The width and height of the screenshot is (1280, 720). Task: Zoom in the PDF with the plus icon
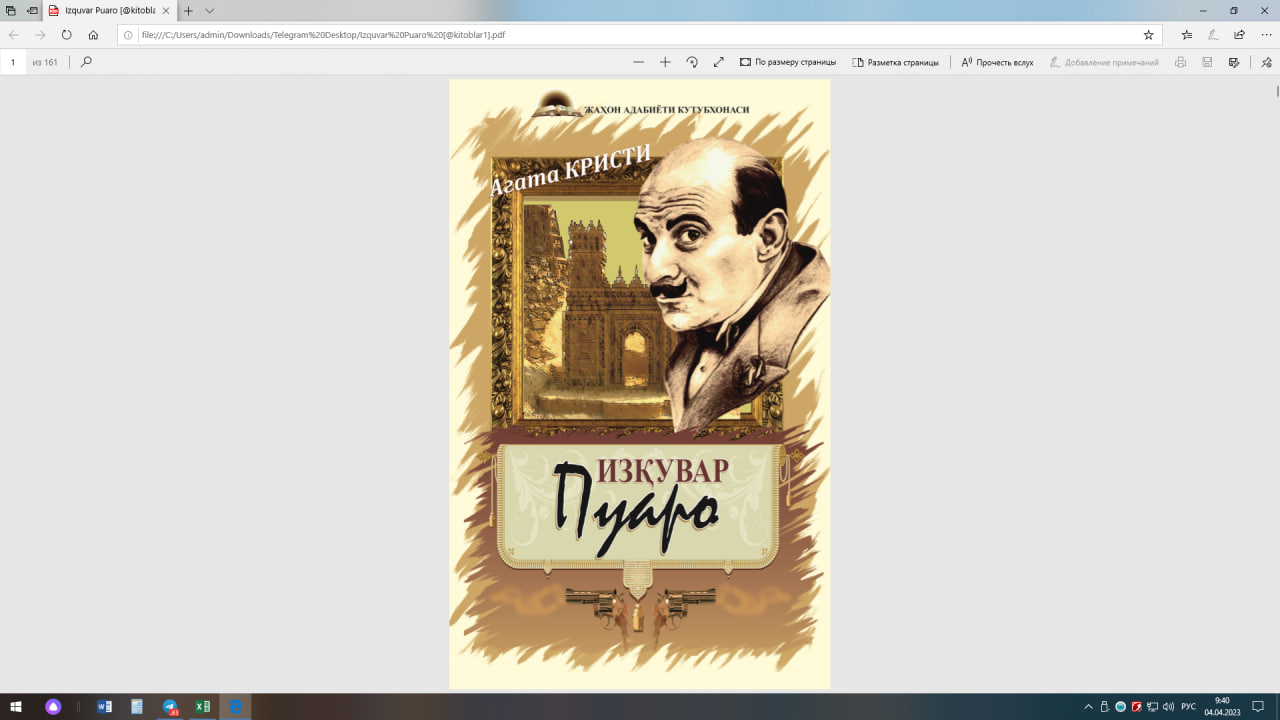[665, 62]
